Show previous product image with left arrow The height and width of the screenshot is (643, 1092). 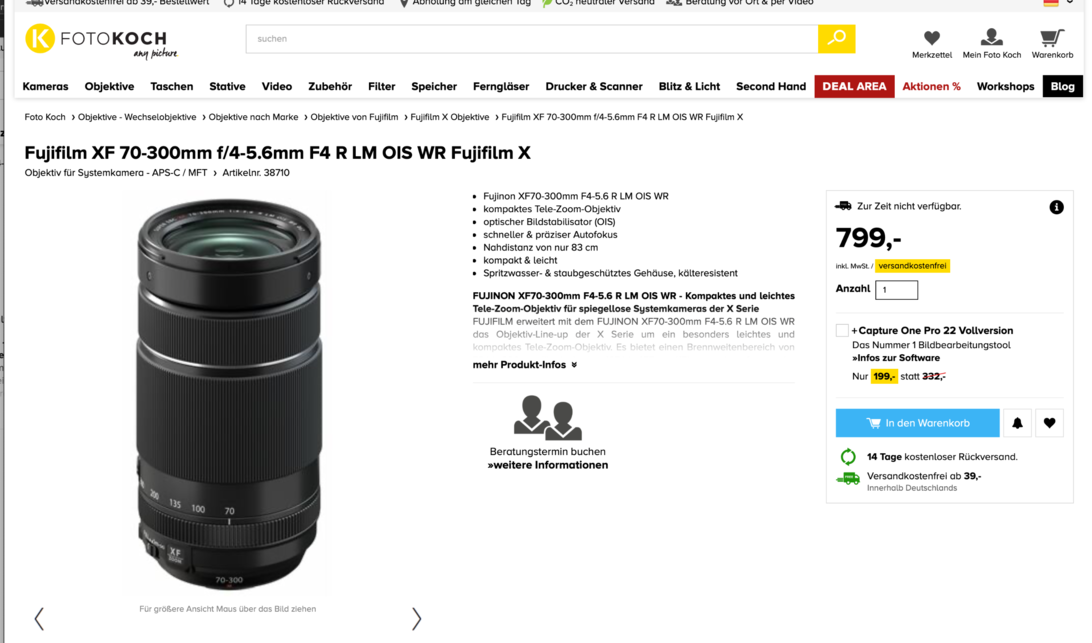(39, 619)
